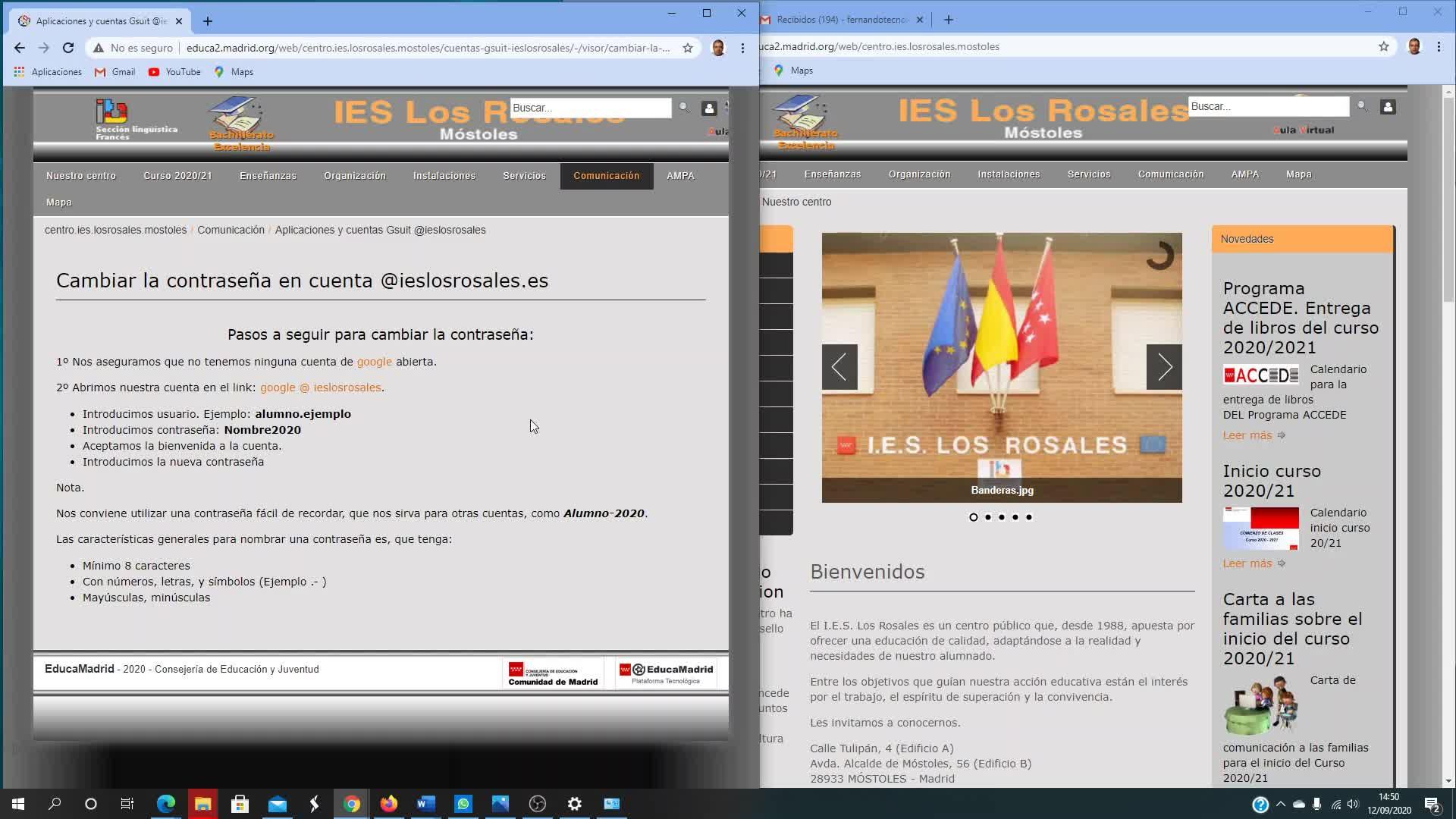Select the third slideshow dot indicator

[x=1002, y=517]
